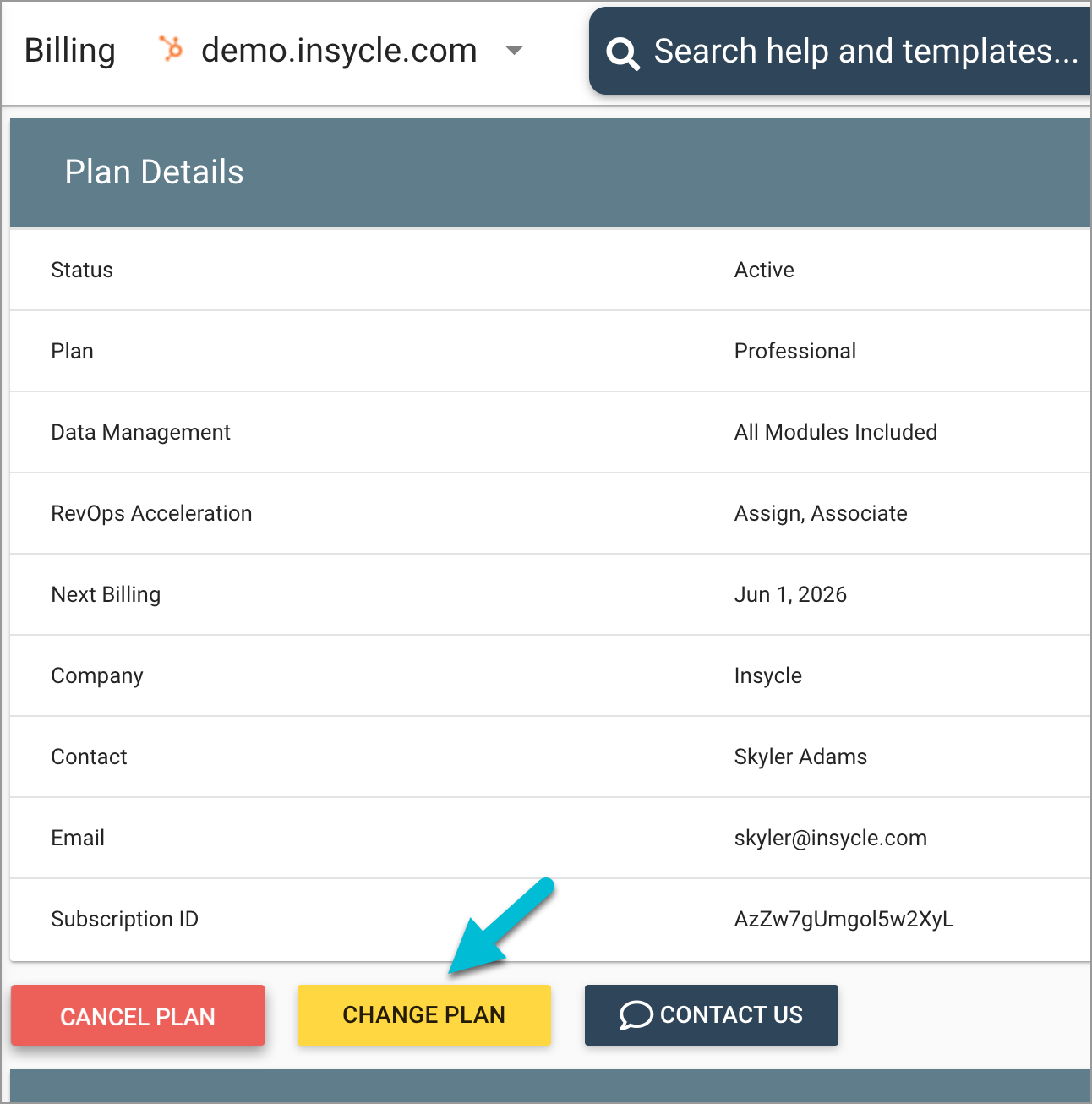1092x1104 pixels.
Task: Click the CANCEL PLAN button
Action: pos(138,1015)
